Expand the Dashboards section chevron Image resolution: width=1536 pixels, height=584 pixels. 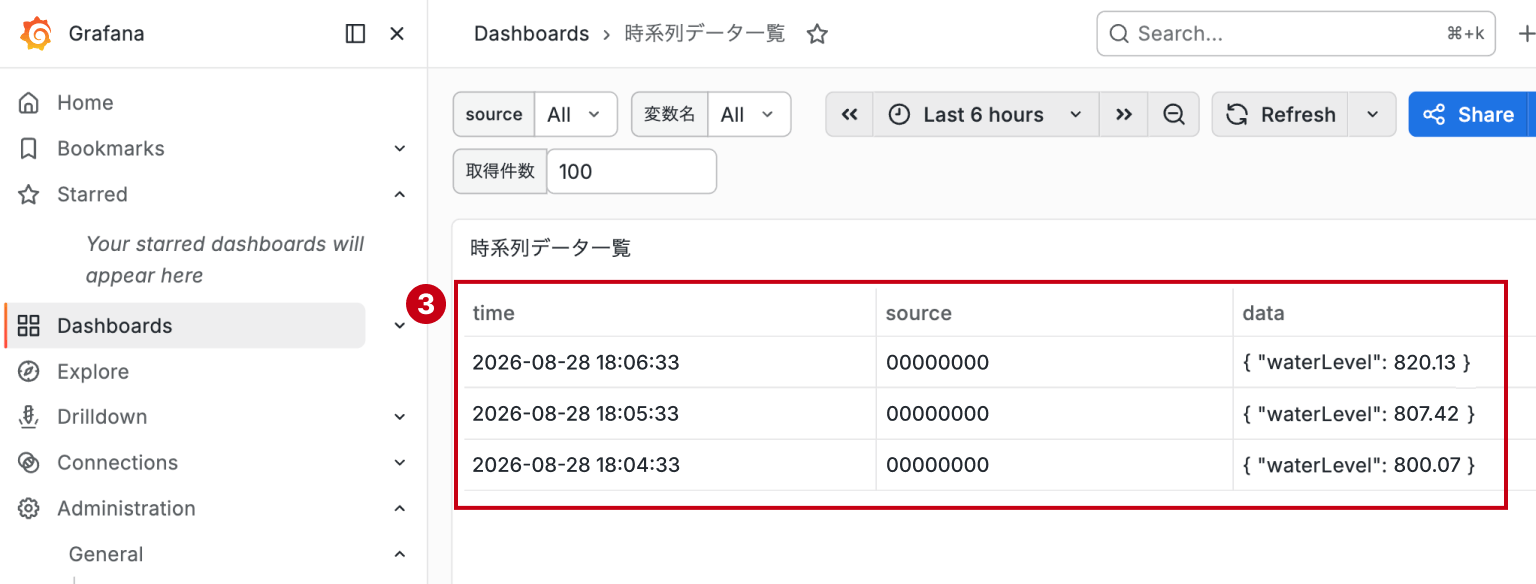[400, 326]
